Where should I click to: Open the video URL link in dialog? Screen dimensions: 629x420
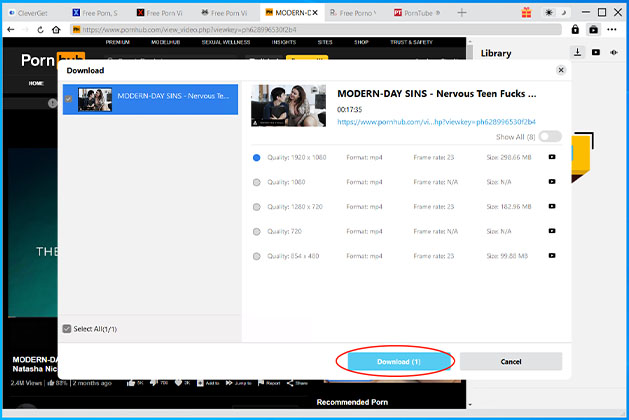[x=436, y=121]
